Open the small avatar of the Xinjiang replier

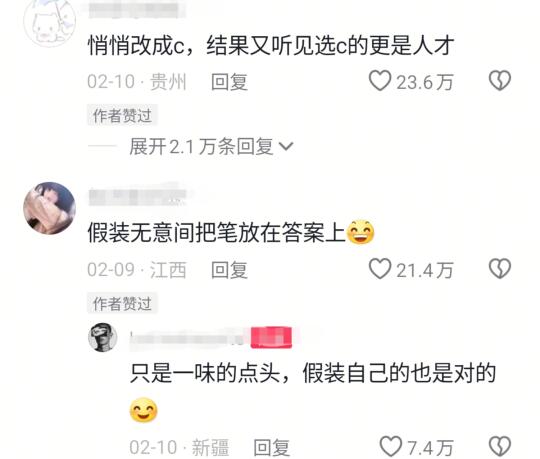point(103,337)
